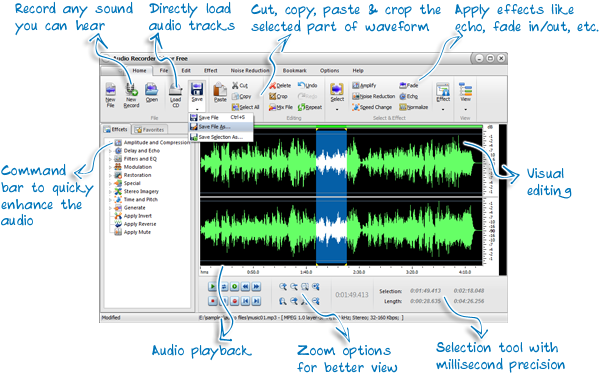Repeat the last action
The width and height of the screenshot is (599, 373).
[310, 107]
